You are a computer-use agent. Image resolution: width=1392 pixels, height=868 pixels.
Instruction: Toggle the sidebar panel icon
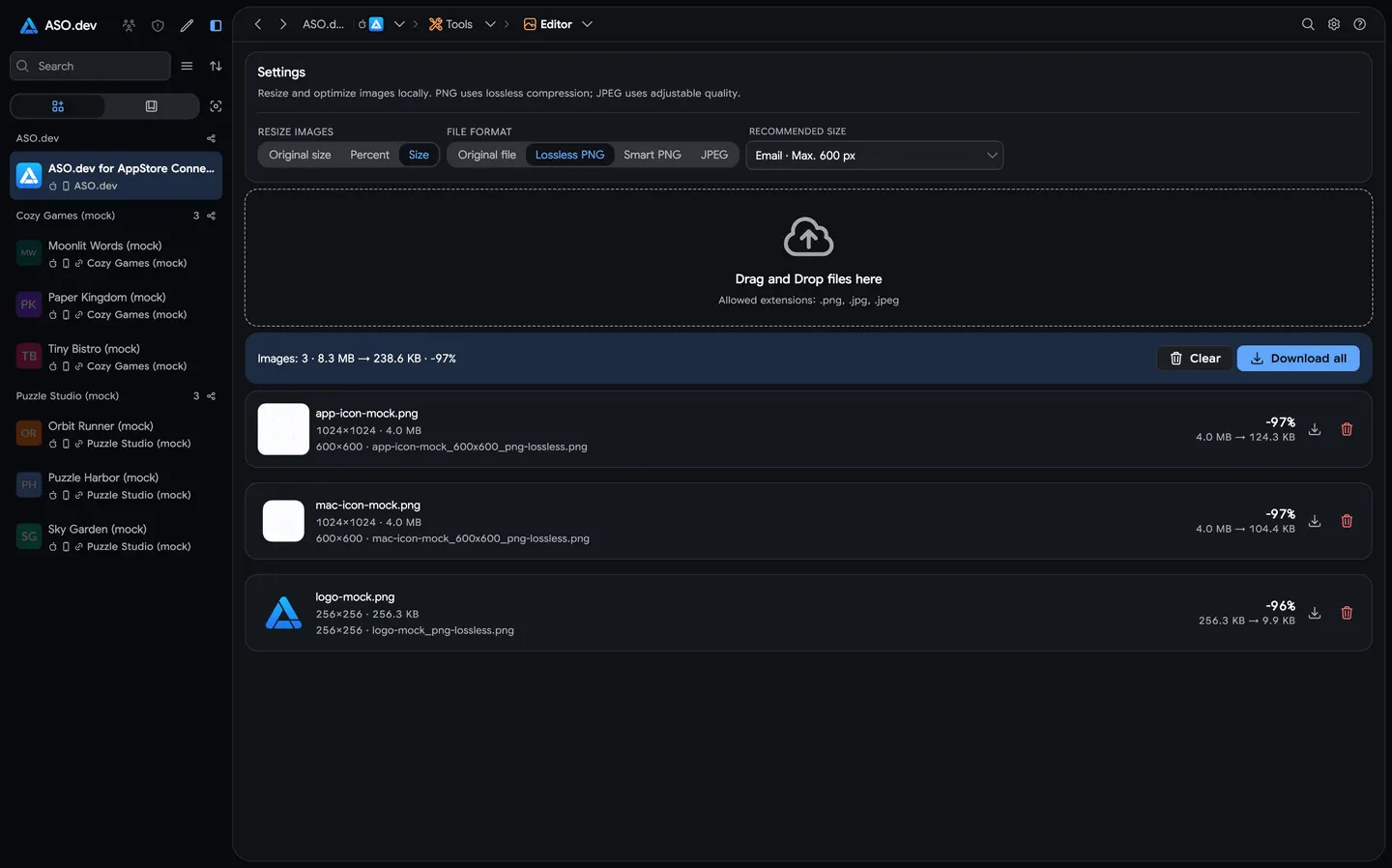click(216, 25)
